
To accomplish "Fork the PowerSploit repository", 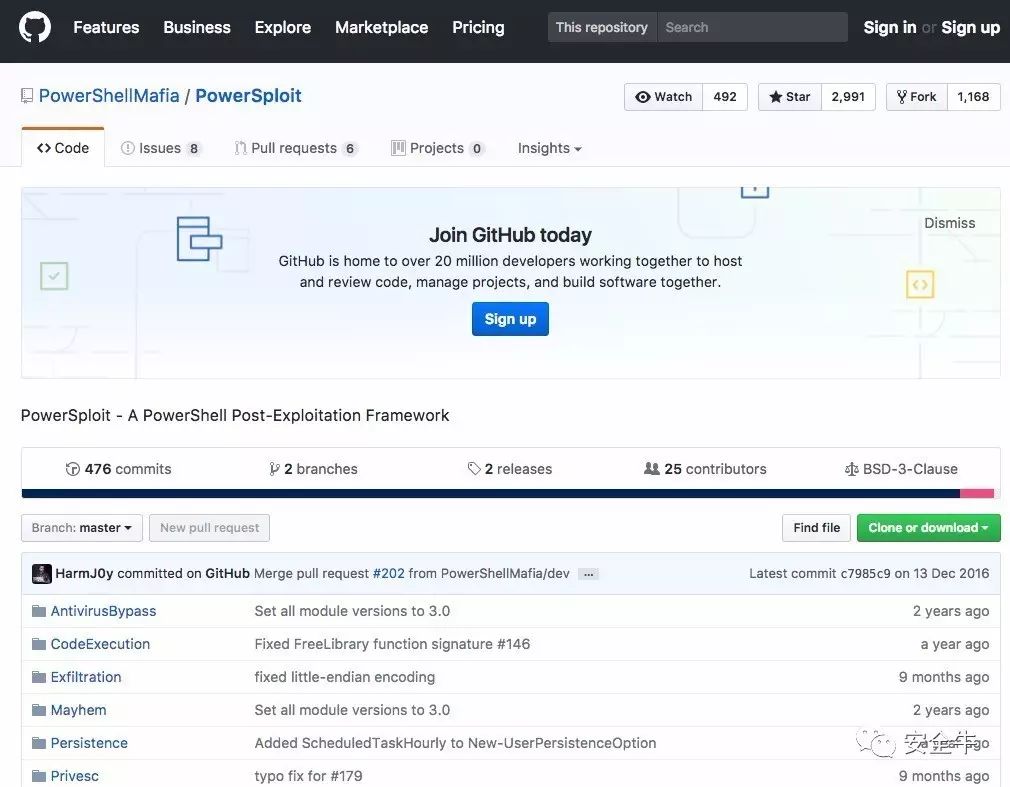I will pyautogui.click(x=917, y=97).
